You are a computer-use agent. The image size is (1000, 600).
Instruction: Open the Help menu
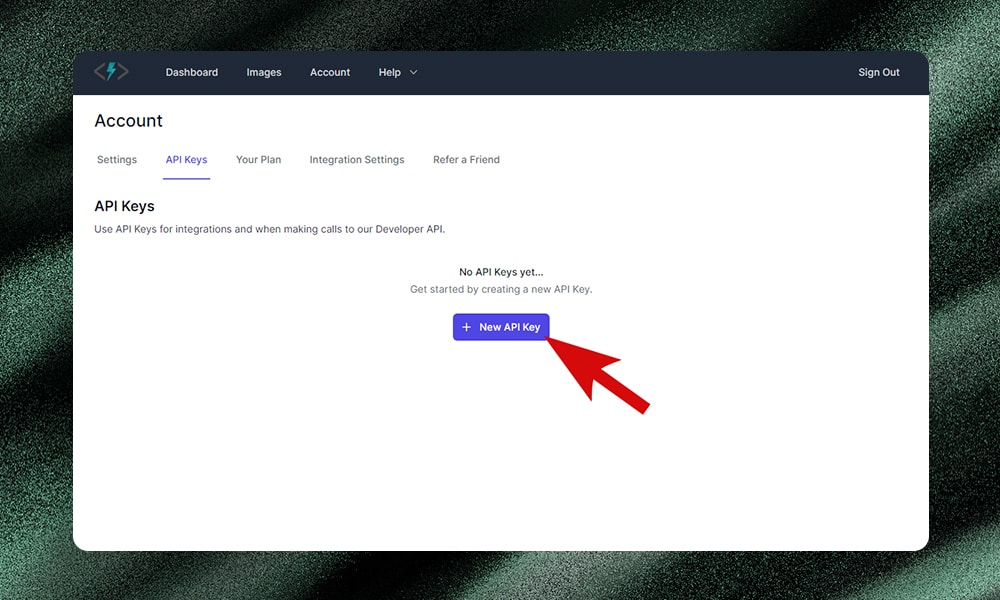click(388, 72)
